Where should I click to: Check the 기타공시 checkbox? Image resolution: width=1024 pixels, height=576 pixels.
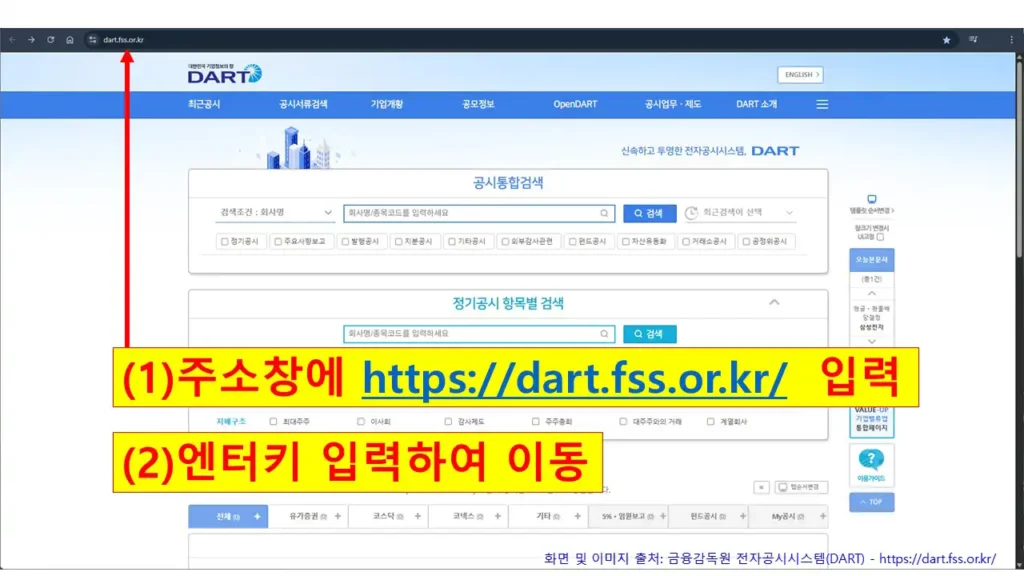point(452,242)
